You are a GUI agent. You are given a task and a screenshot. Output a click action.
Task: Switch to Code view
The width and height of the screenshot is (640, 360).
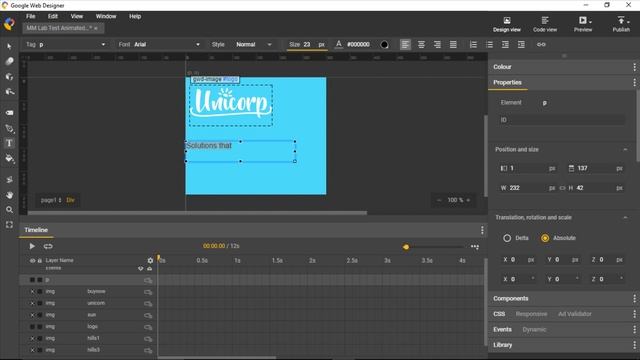click(545, 24)
